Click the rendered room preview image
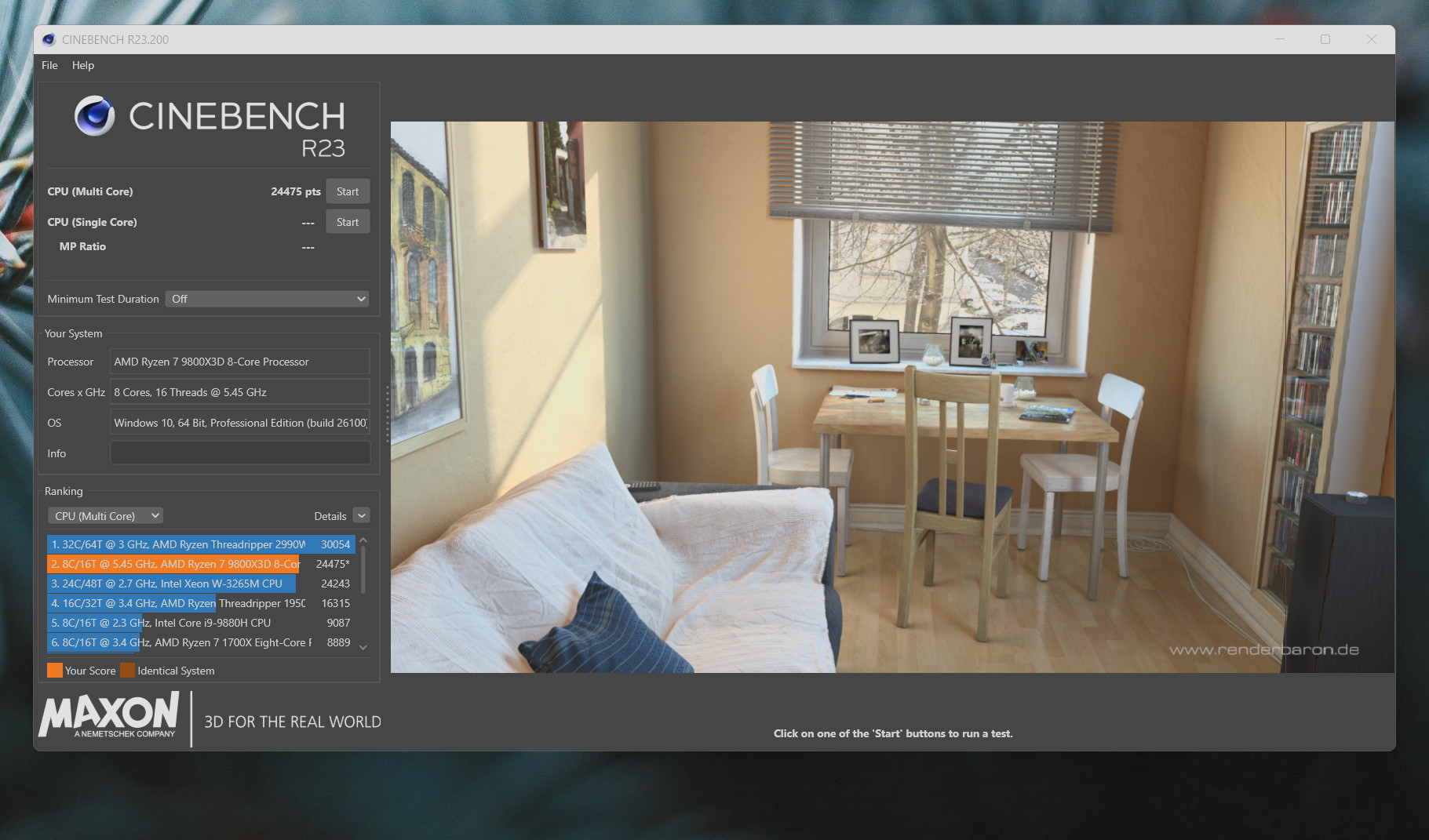 coord(892,397)
